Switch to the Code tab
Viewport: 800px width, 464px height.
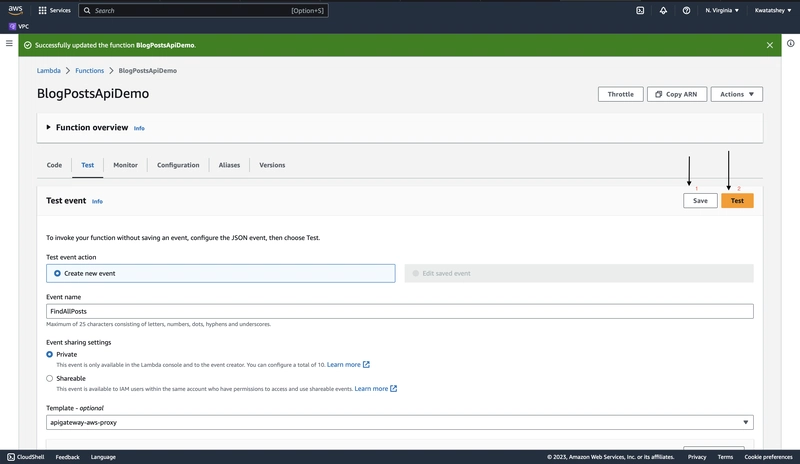point(54,165)
